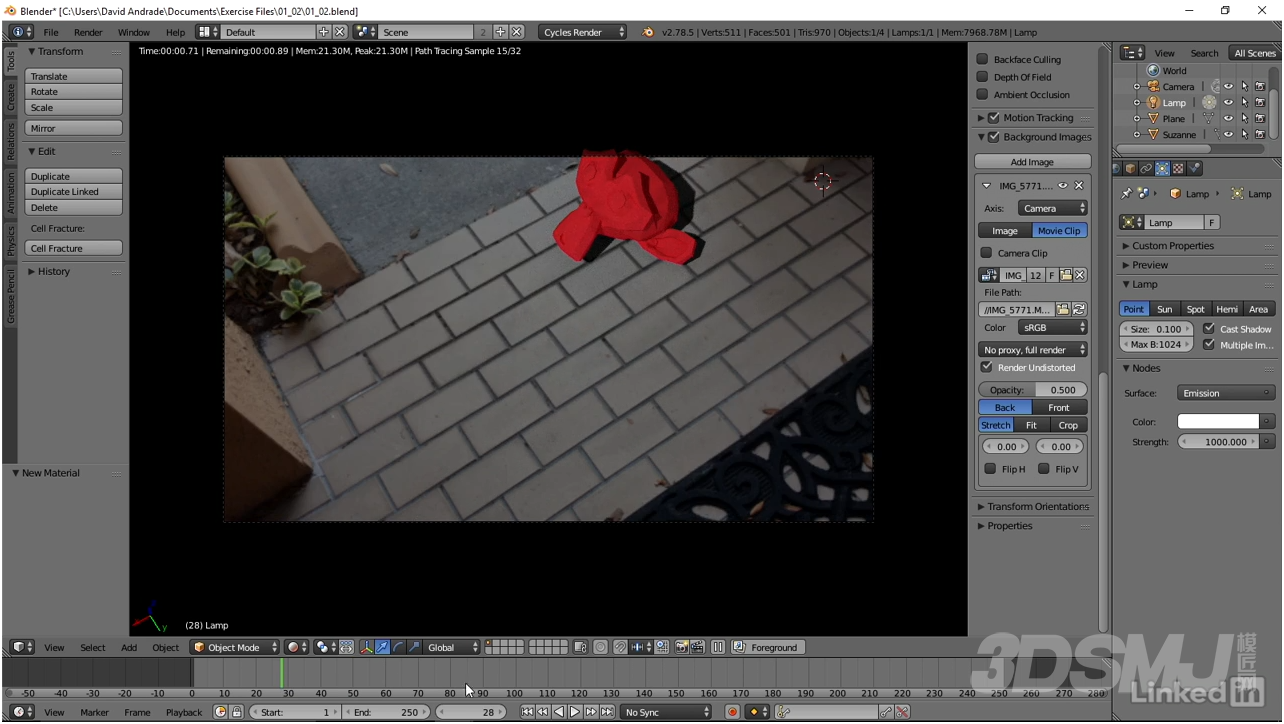Click the Lamp light-bulb icon in outliner
This screenshot has height=724, width=1284.
(1153, 103)
